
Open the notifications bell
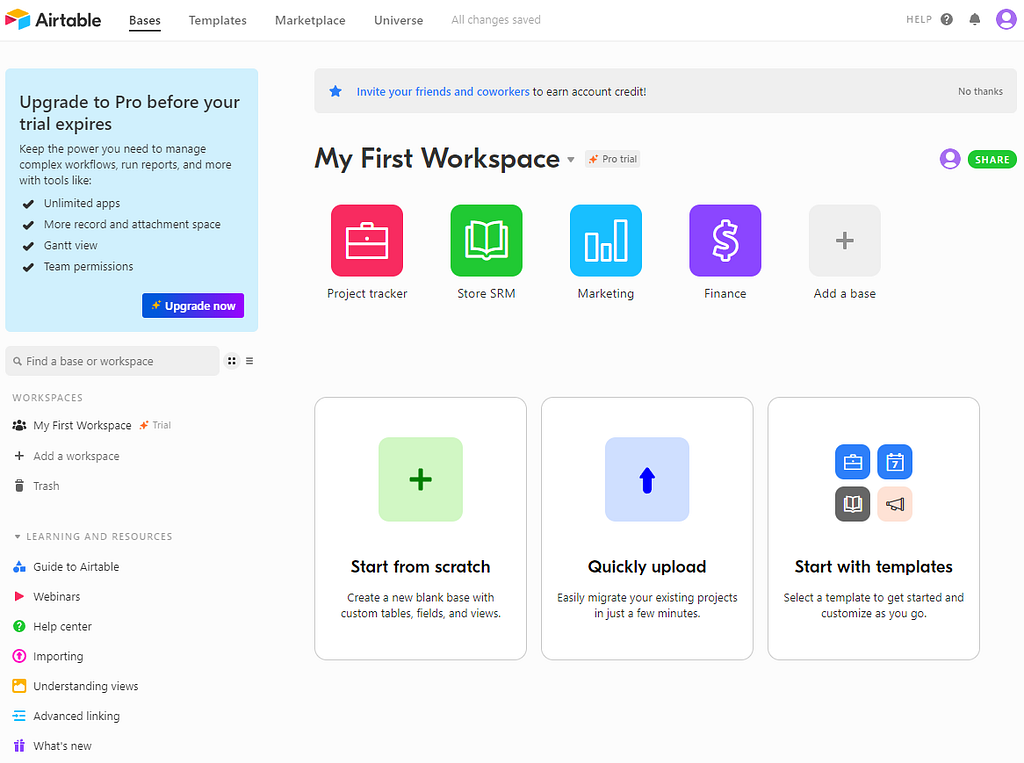[x=974, y=20]
